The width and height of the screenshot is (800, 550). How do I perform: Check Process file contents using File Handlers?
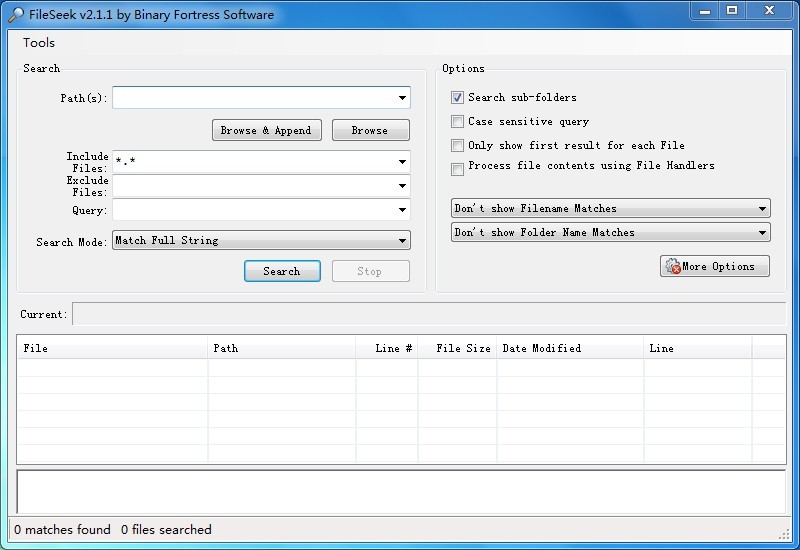458,169
